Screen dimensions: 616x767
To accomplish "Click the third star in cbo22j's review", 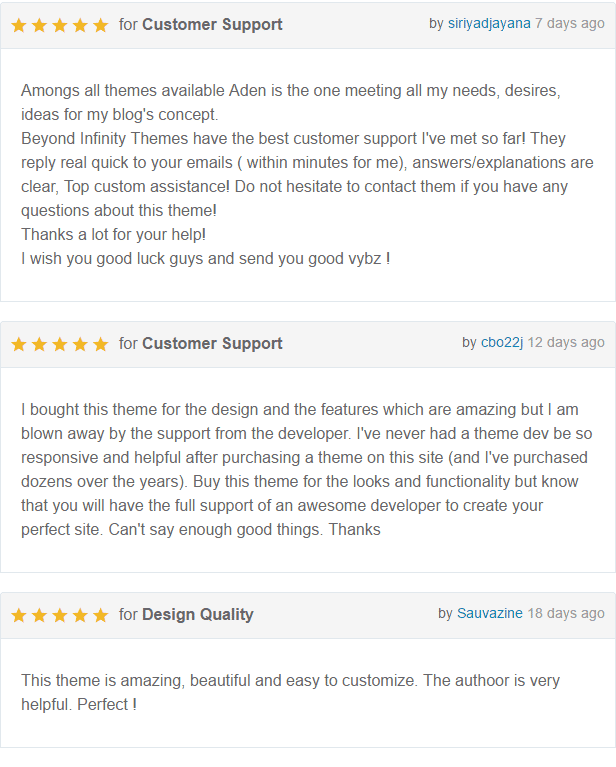I will [x=60, y=344].
